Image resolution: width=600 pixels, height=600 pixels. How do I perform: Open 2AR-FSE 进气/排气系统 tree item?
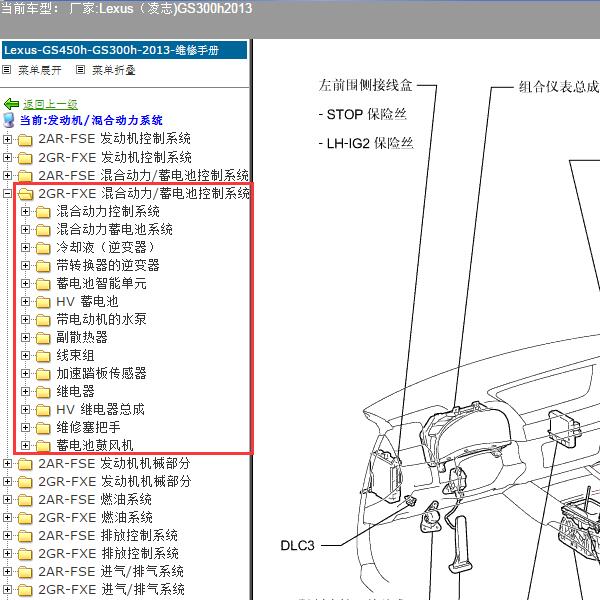111,571
